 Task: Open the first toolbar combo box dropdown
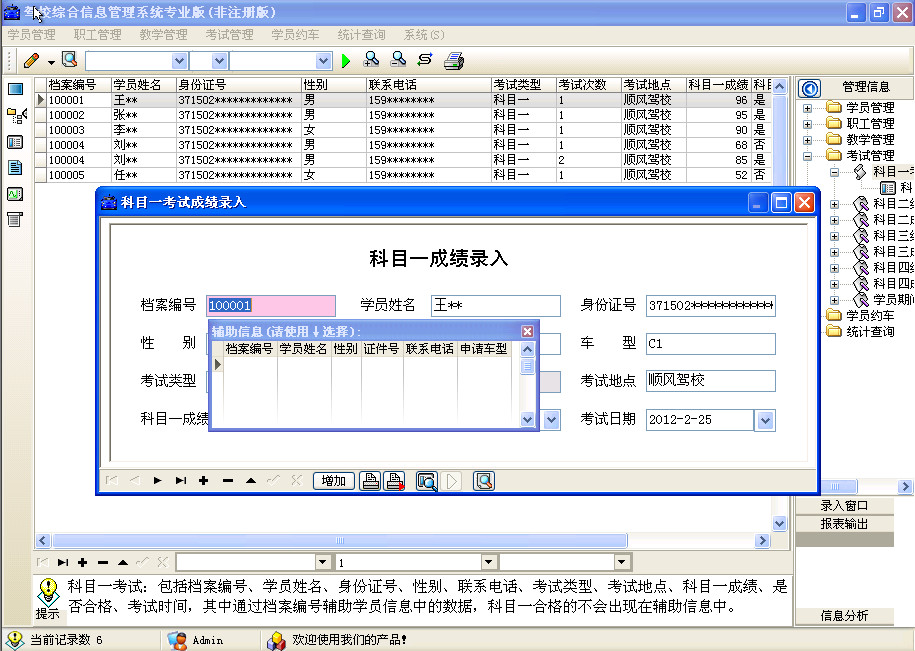(x=179, y=61)
